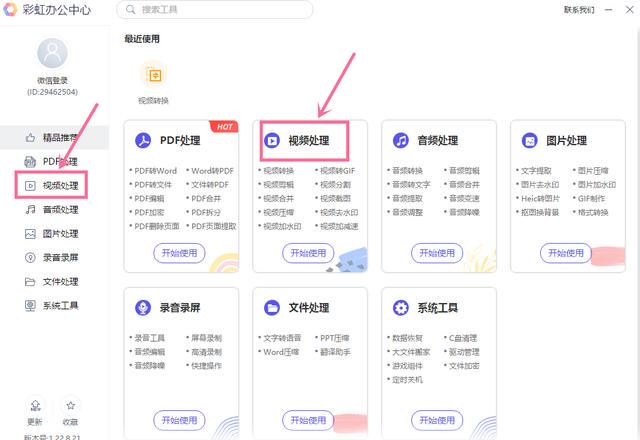Click the 系统工具 card's gear icon

click(400, 307)
